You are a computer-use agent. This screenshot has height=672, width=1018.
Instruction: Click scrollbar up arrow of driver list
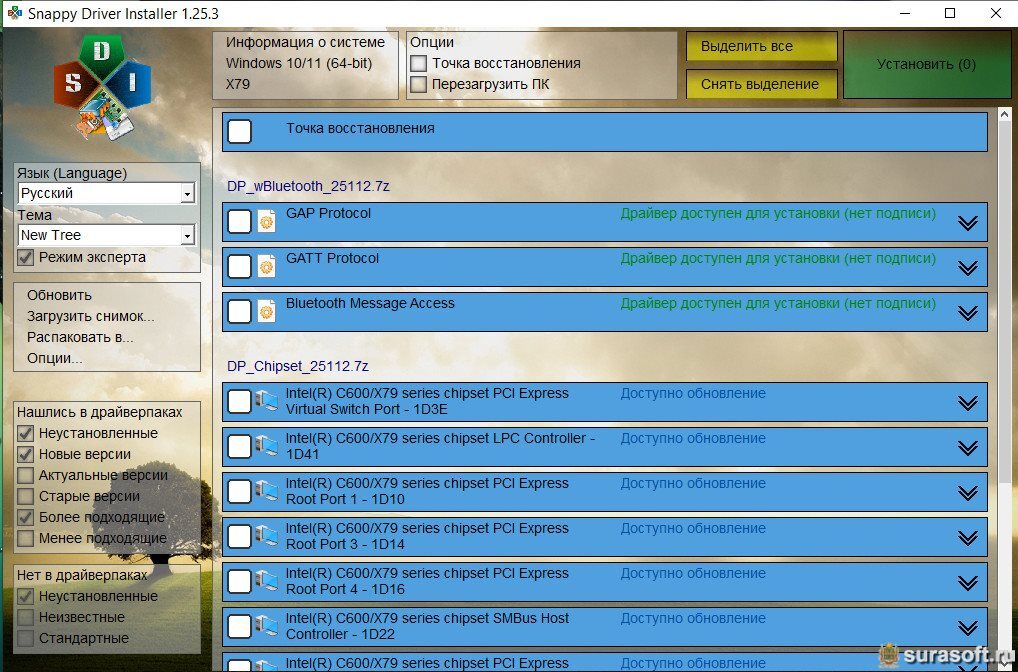1004,115
